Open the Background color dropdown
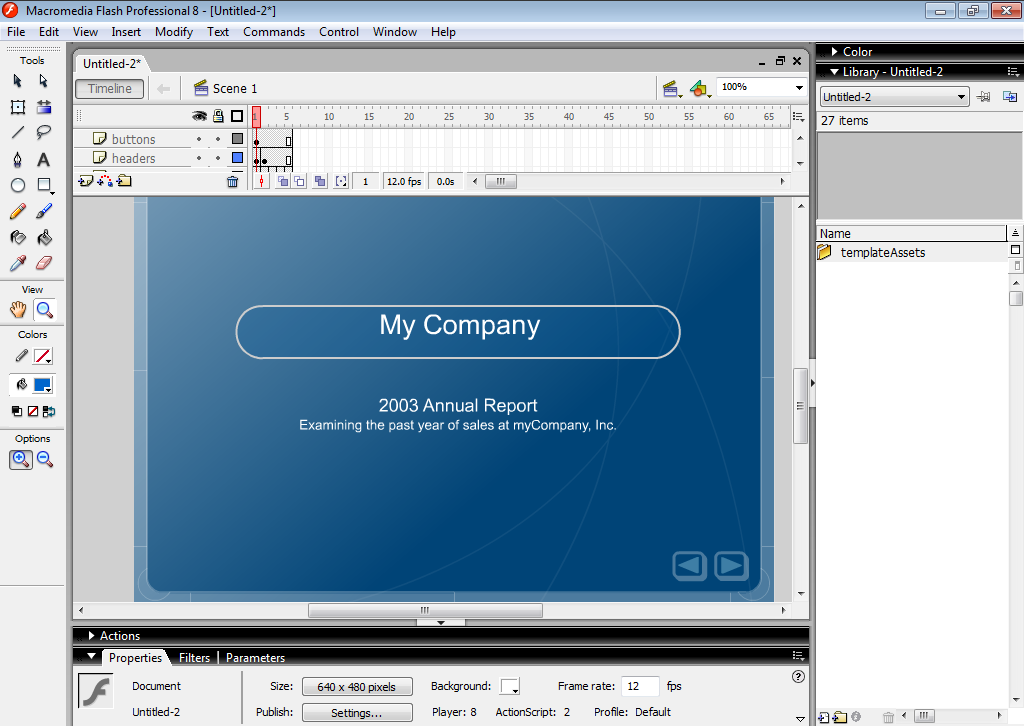The image size is (1024, 726). [x=509, y=686]
